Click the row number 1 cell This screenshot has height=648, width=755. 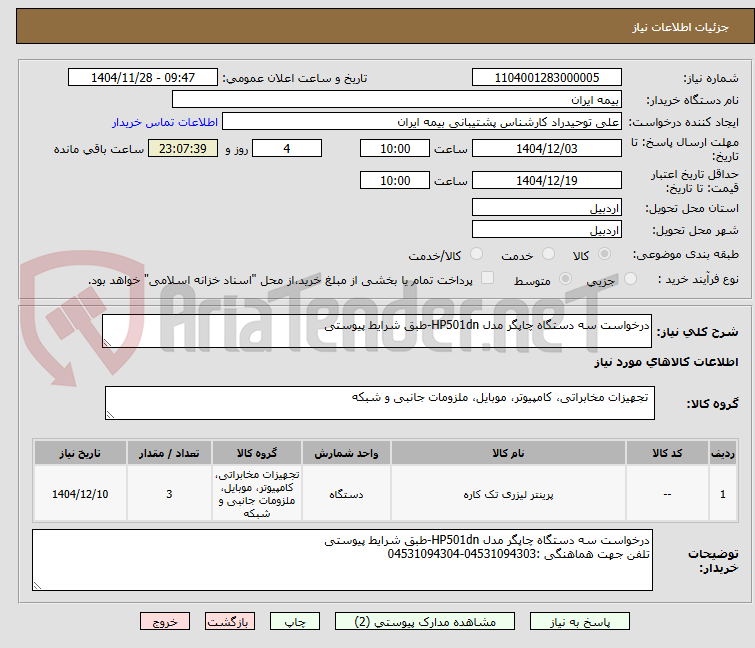(723, 494)
